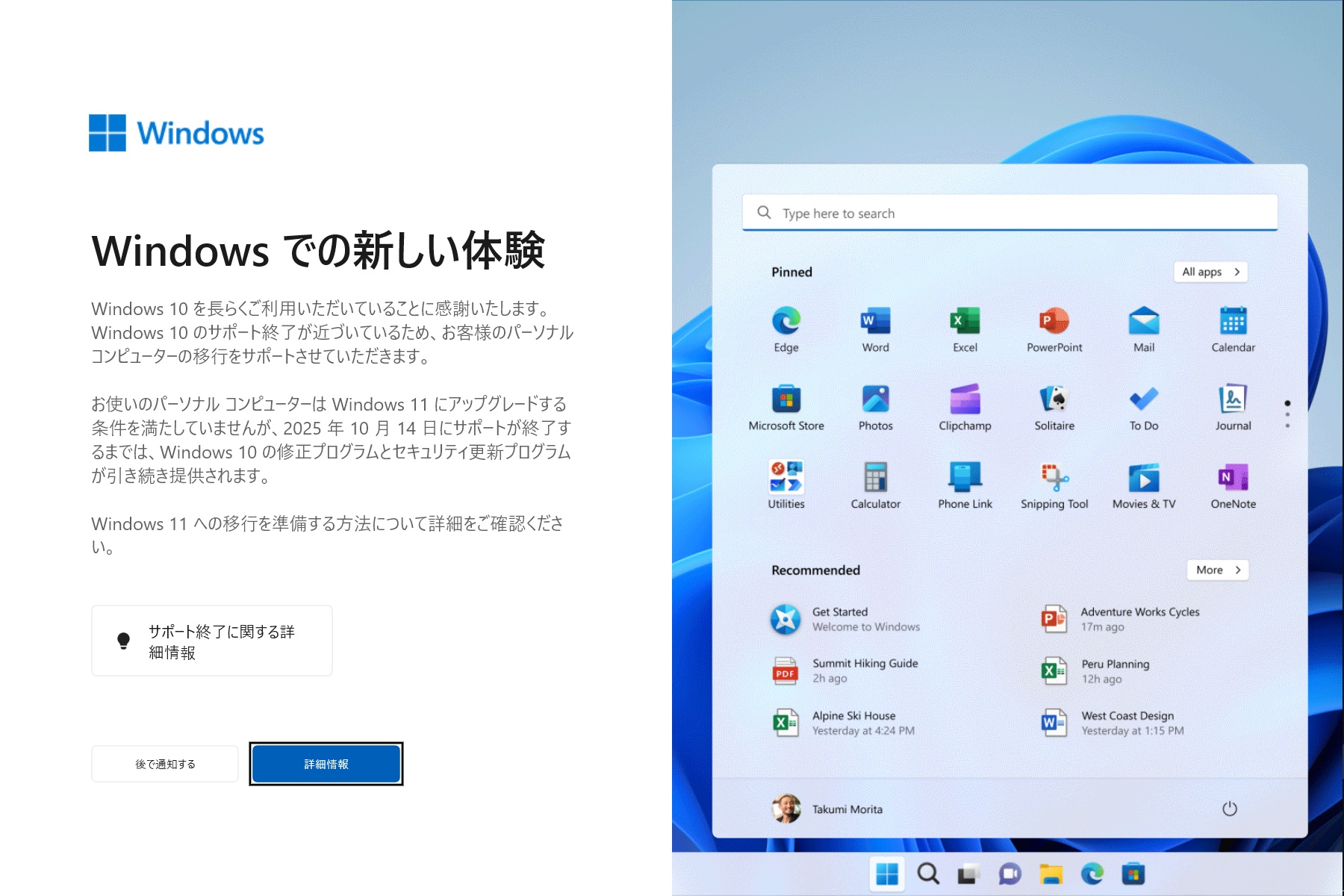Image resolution: width=1344 pixels, height=896 pixels.
Task: Open the Edge pinned app icon
Action: pyautogui.click(x=786, y=321)
